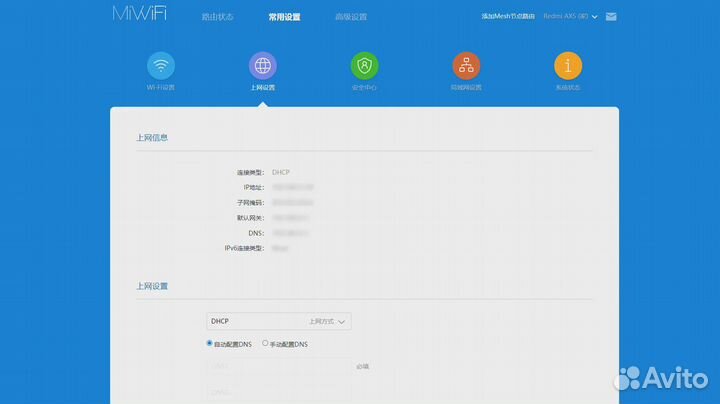Click the DNS1 input field
The height and width of the screenshot is (404, 720).
point(279,366)
